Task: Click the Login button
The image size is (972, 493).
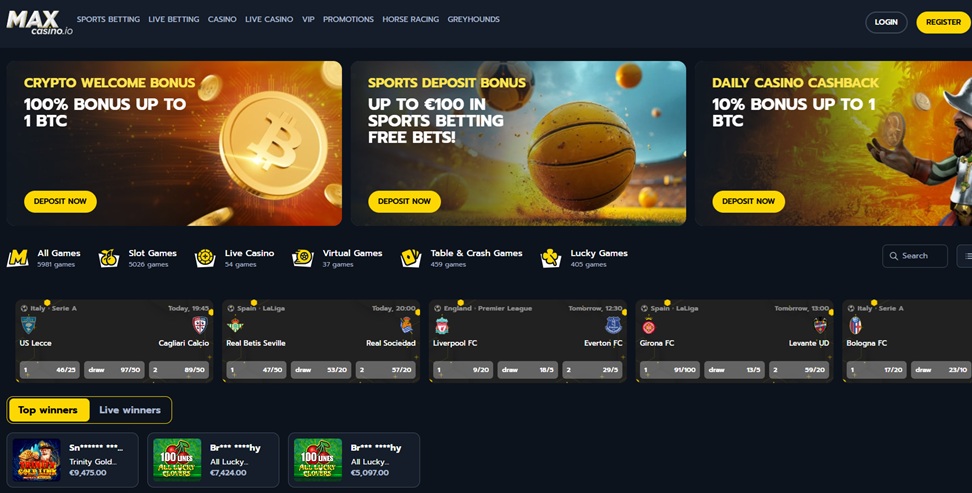Action: pos(886,22)
